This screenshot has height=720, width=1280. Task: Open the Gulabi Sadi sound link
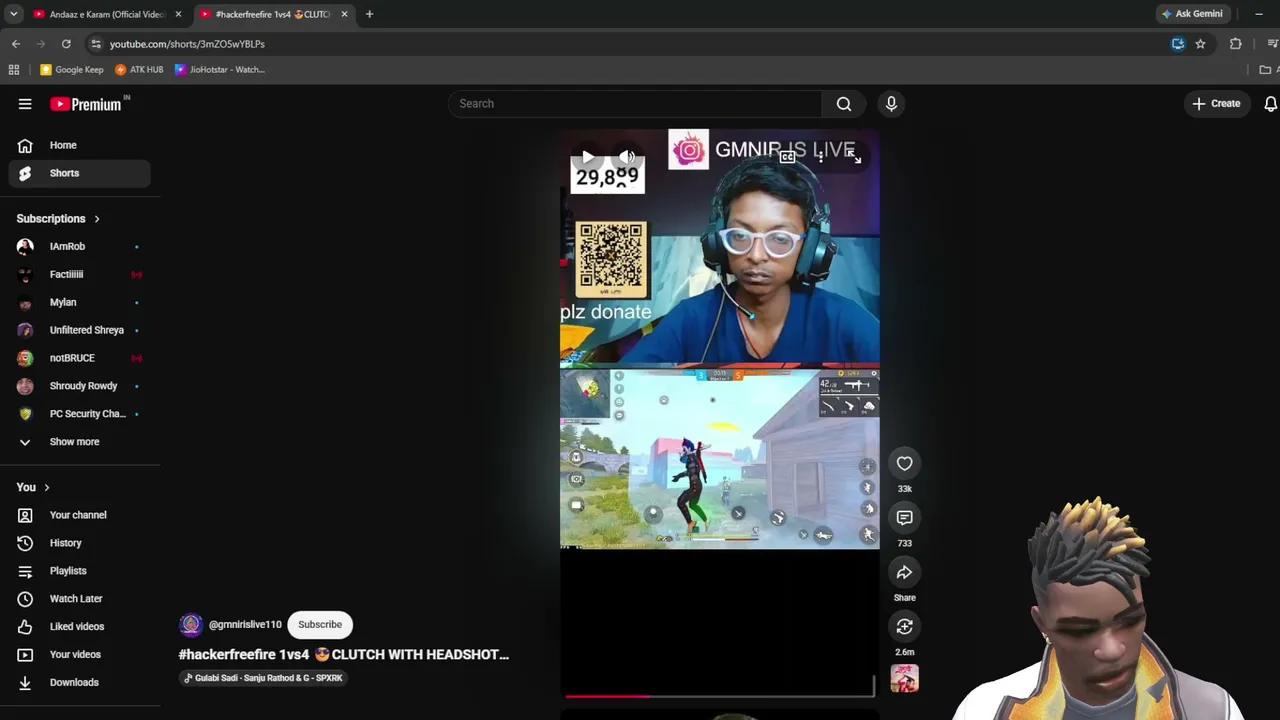click(263, 678)
